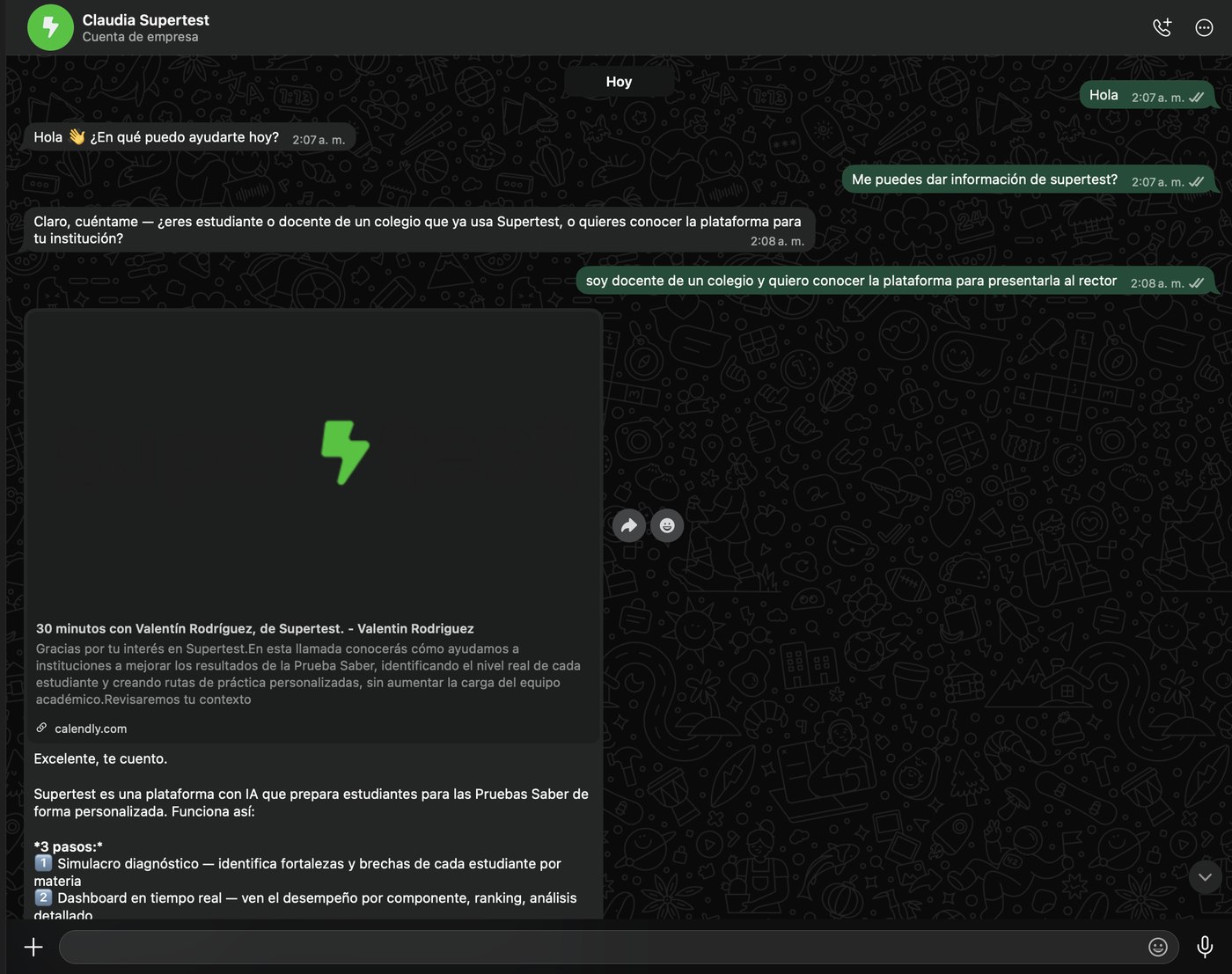Click the read receipt on "Me puedes dar información" message
Screen dimensions: 1232x974
point(1197,182)
